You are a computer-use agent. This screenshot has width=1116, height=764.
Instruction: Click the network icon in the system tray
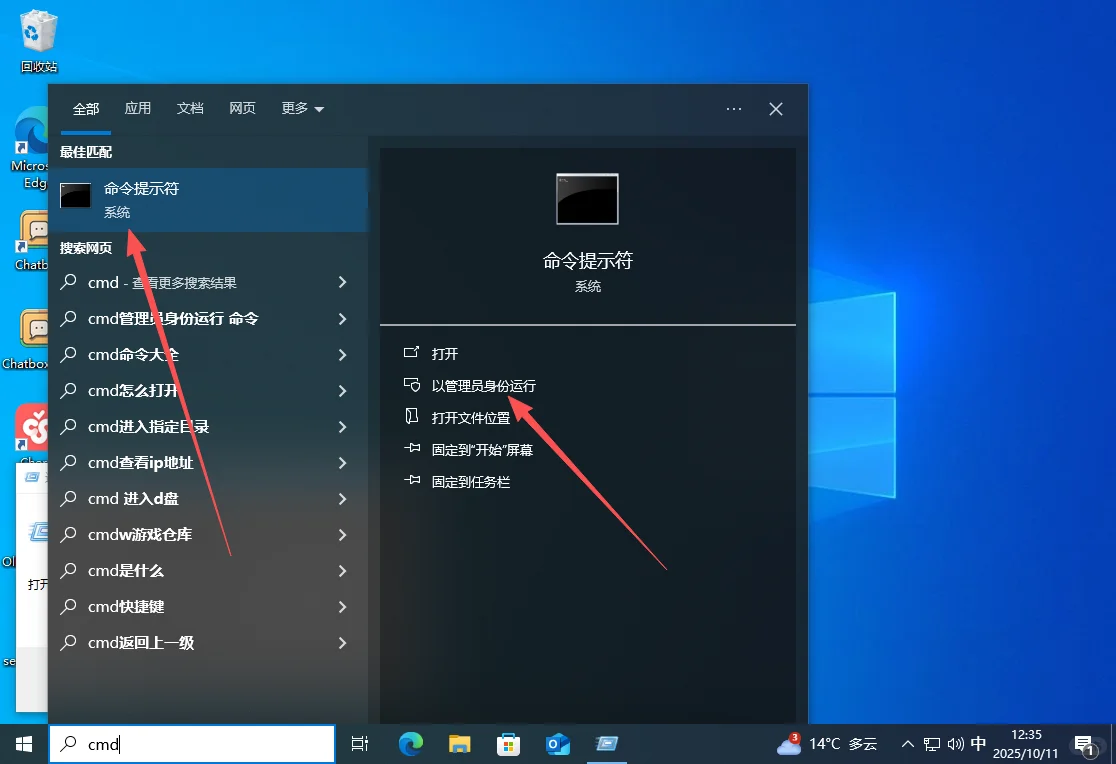pyautogui.click(x=931, y=744)
